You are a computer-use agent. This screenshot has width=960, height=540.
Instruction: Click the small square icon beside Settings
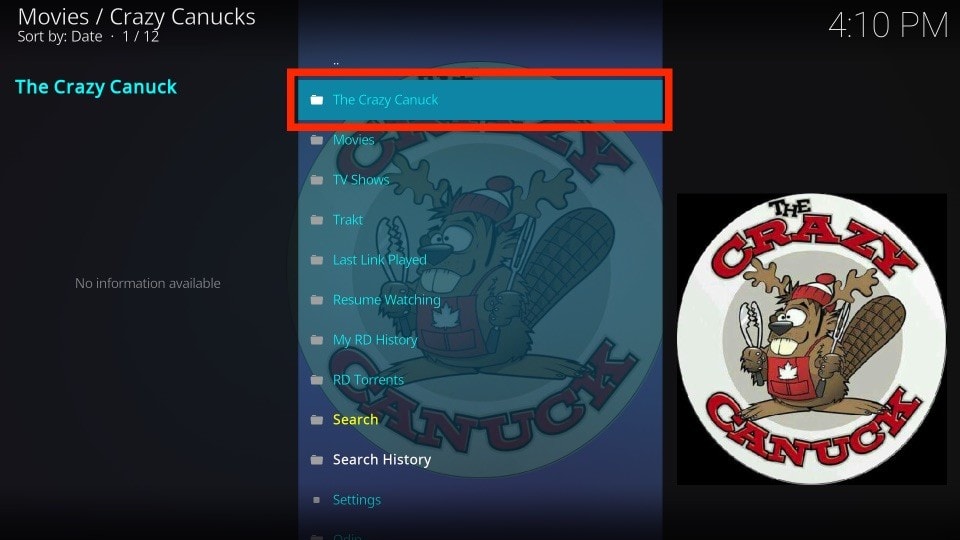tap(317, 500)
